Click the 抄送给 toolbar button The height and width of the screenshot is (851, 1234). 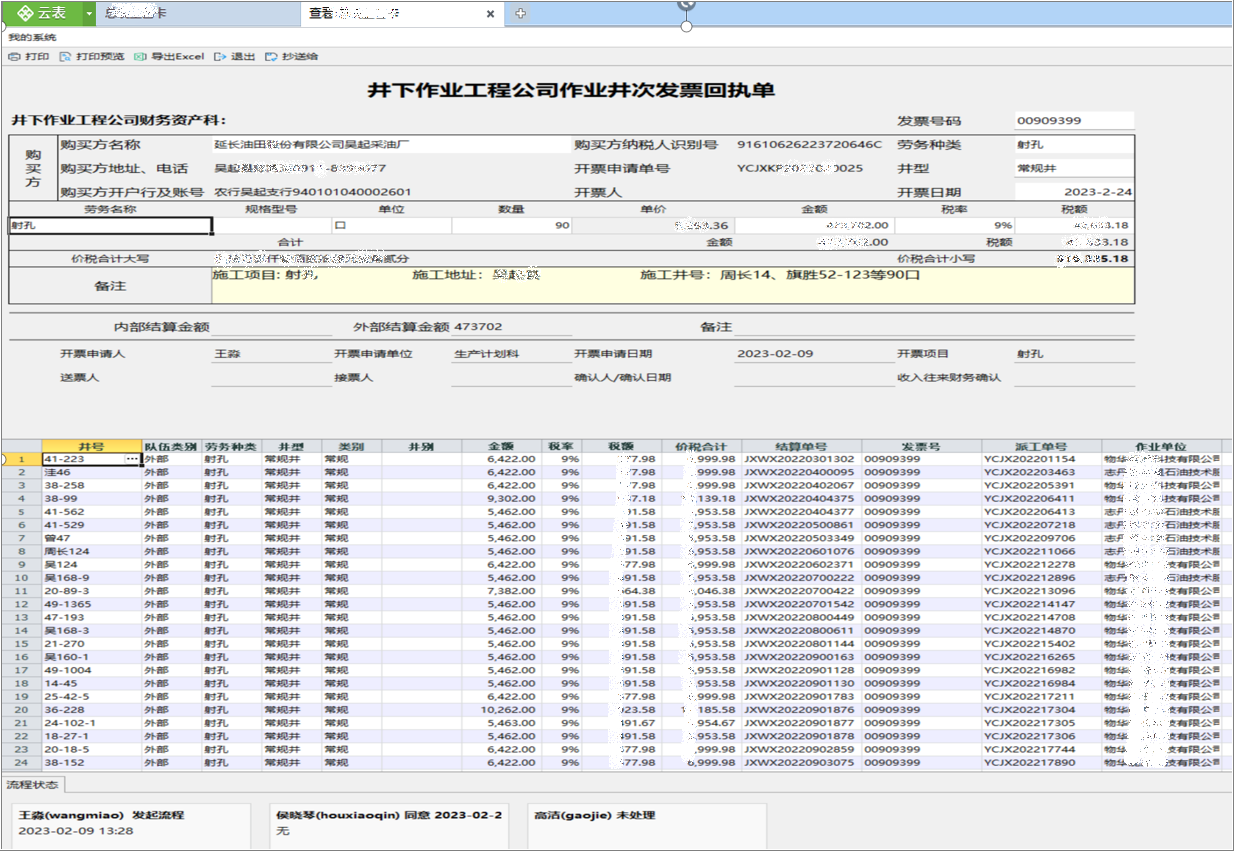coord(292,57)
